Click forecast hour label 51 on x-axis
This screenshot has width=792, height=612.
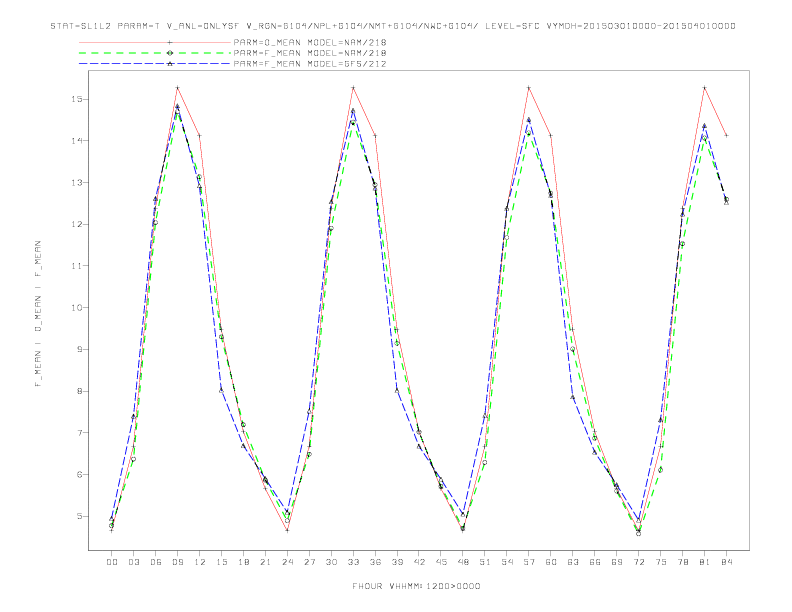485,562
